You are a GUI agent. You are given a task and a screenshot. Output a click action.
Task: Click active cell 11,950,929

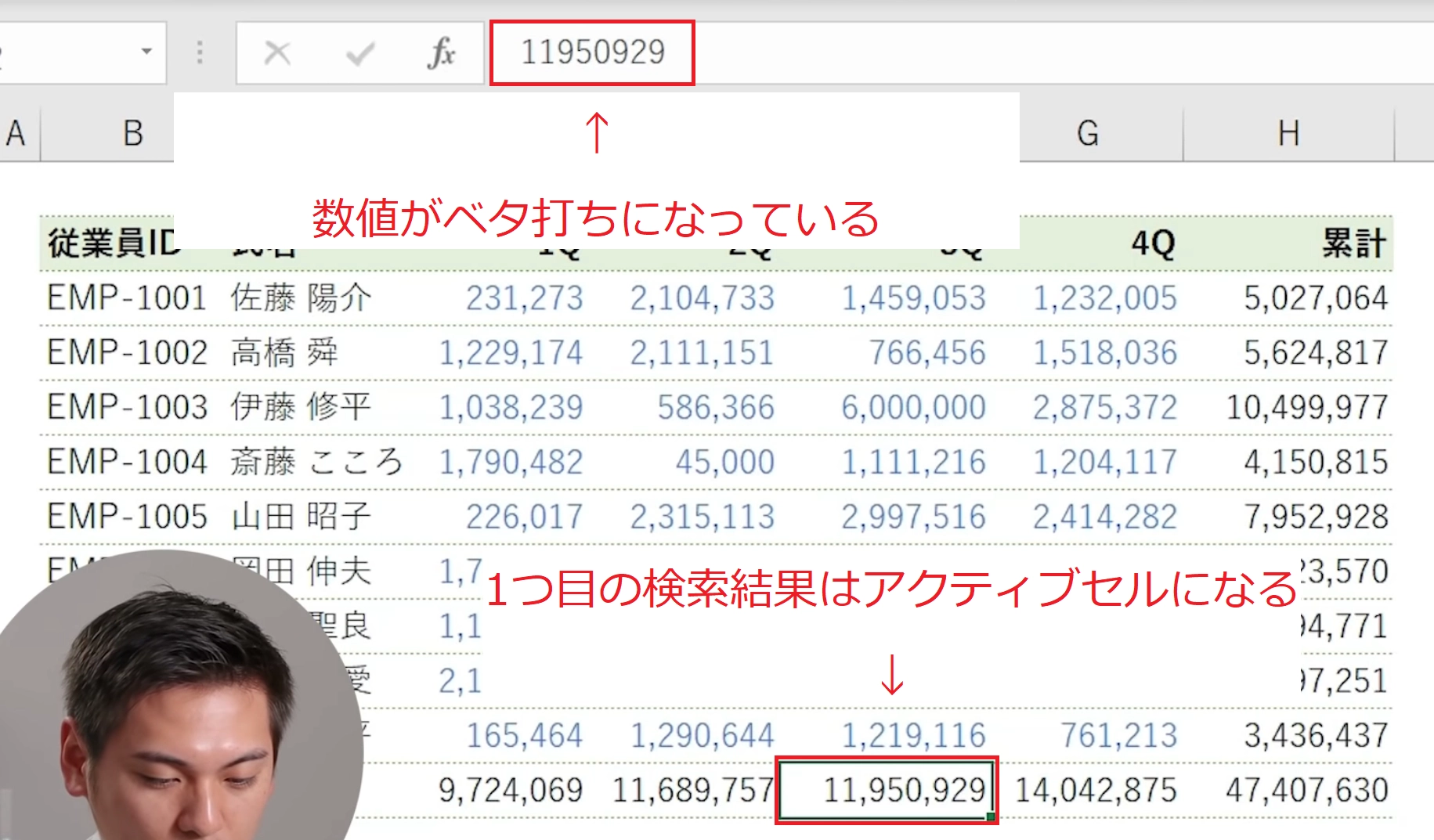click(887, 790)
